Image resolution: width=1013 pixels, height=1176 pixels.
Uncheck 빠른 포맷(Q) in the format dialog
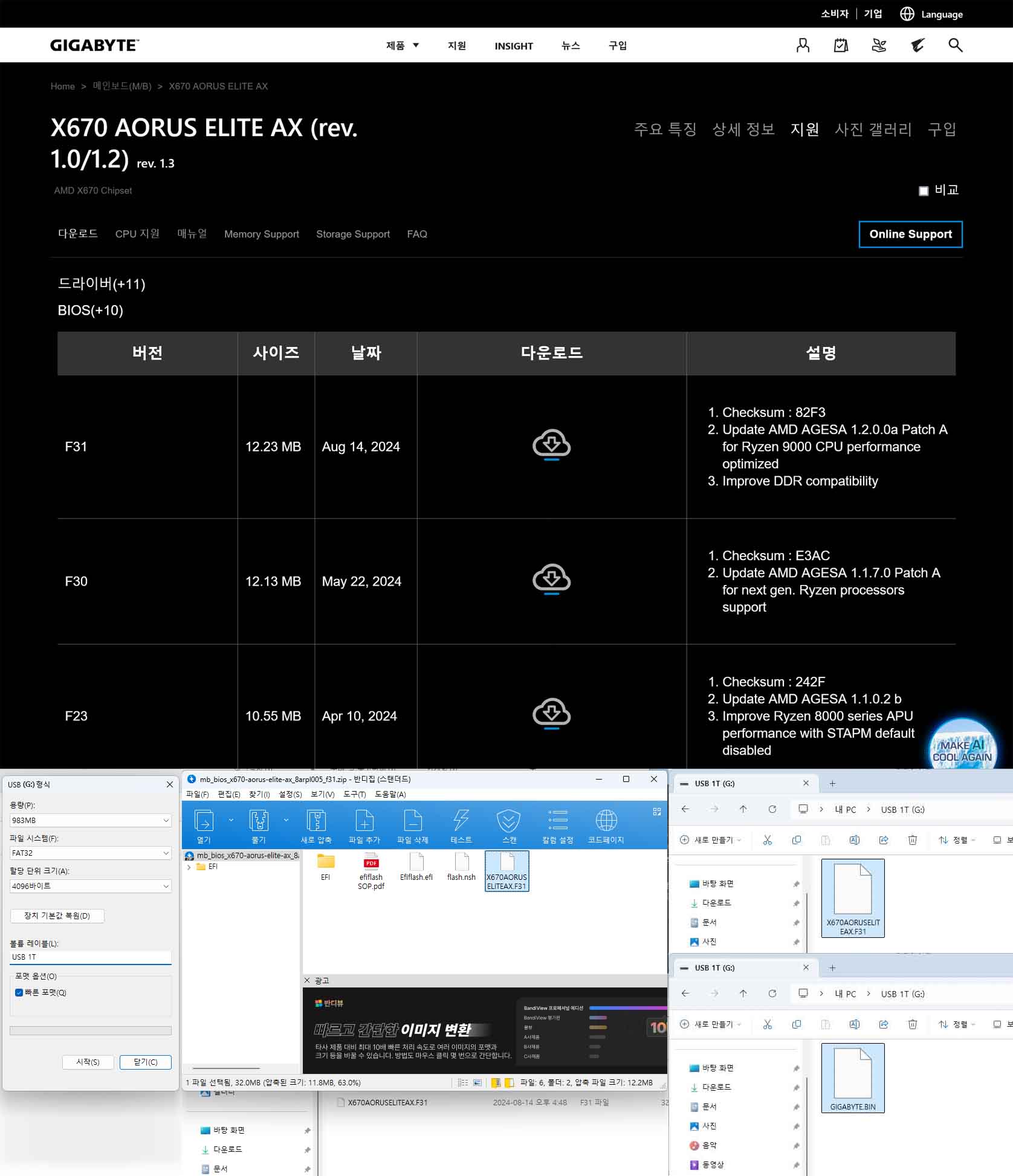(19, 992)
